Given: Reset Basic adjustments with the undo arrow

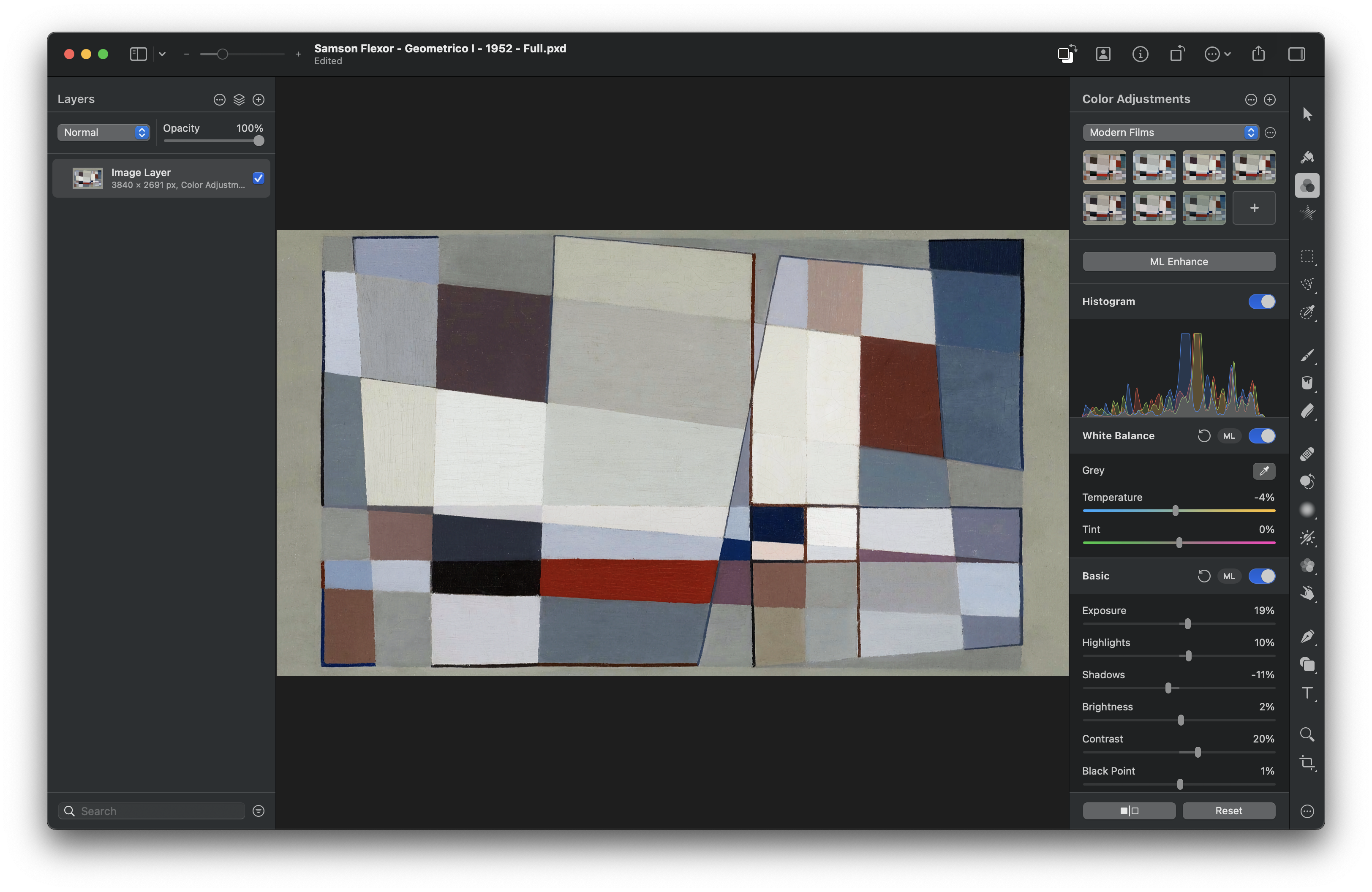Looking at the screenshot, I should pos(1204,576).
